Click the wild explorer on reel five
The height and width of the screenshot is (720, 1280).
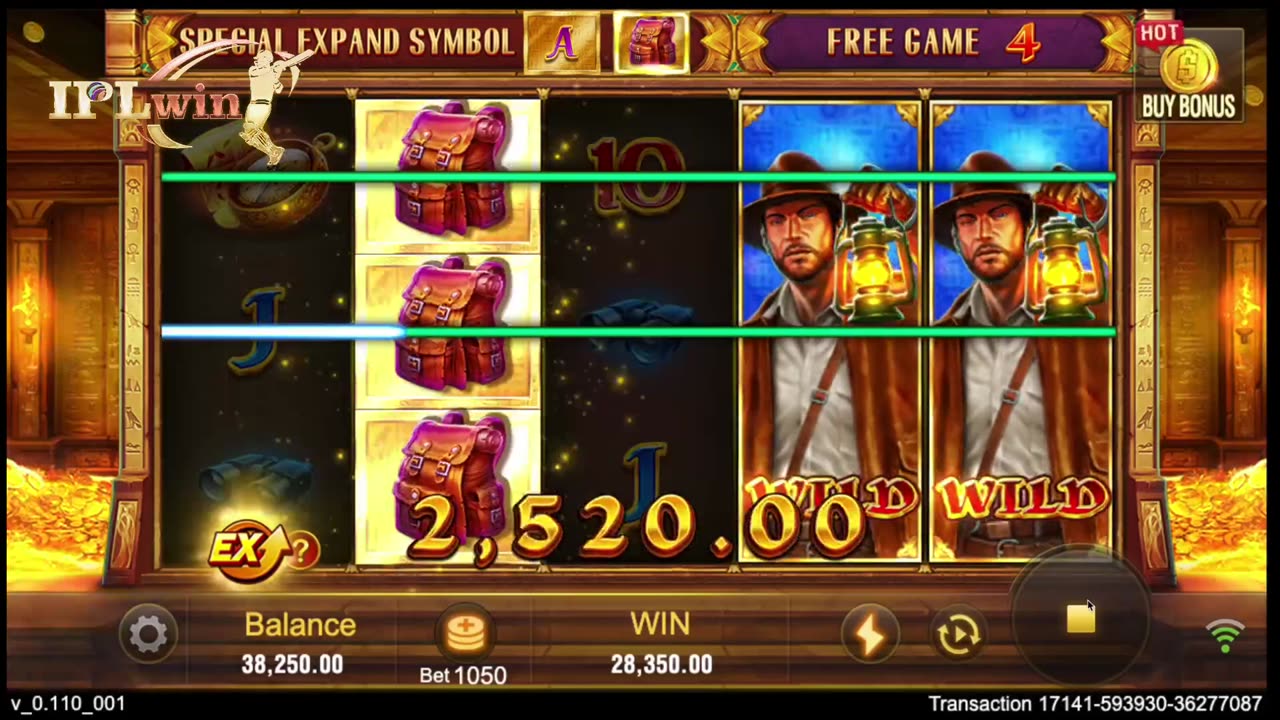point(1020,330)
